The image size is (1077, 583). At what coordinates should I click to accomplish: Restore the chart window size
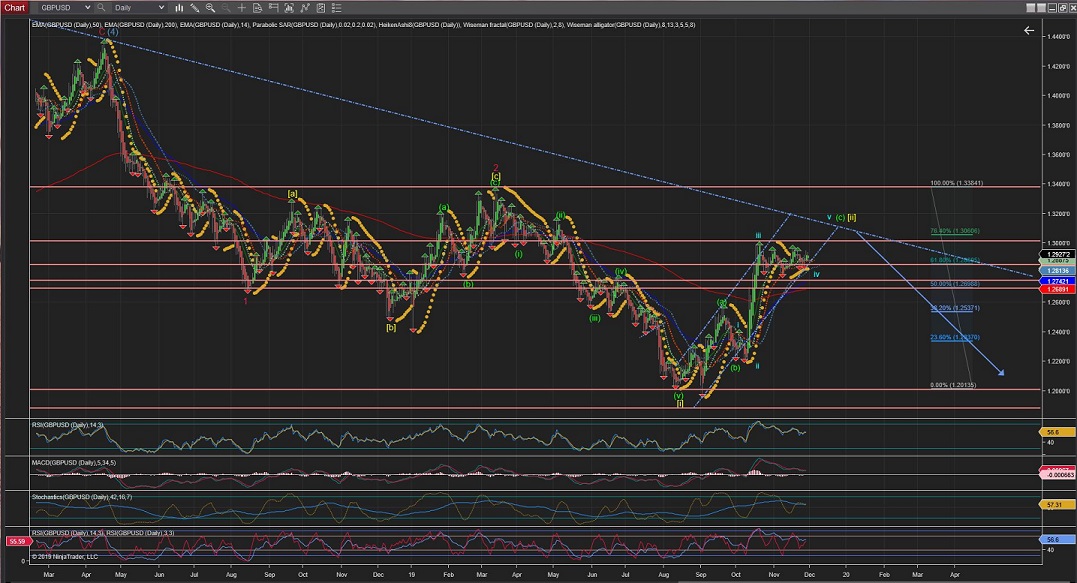coord(1063,8)
